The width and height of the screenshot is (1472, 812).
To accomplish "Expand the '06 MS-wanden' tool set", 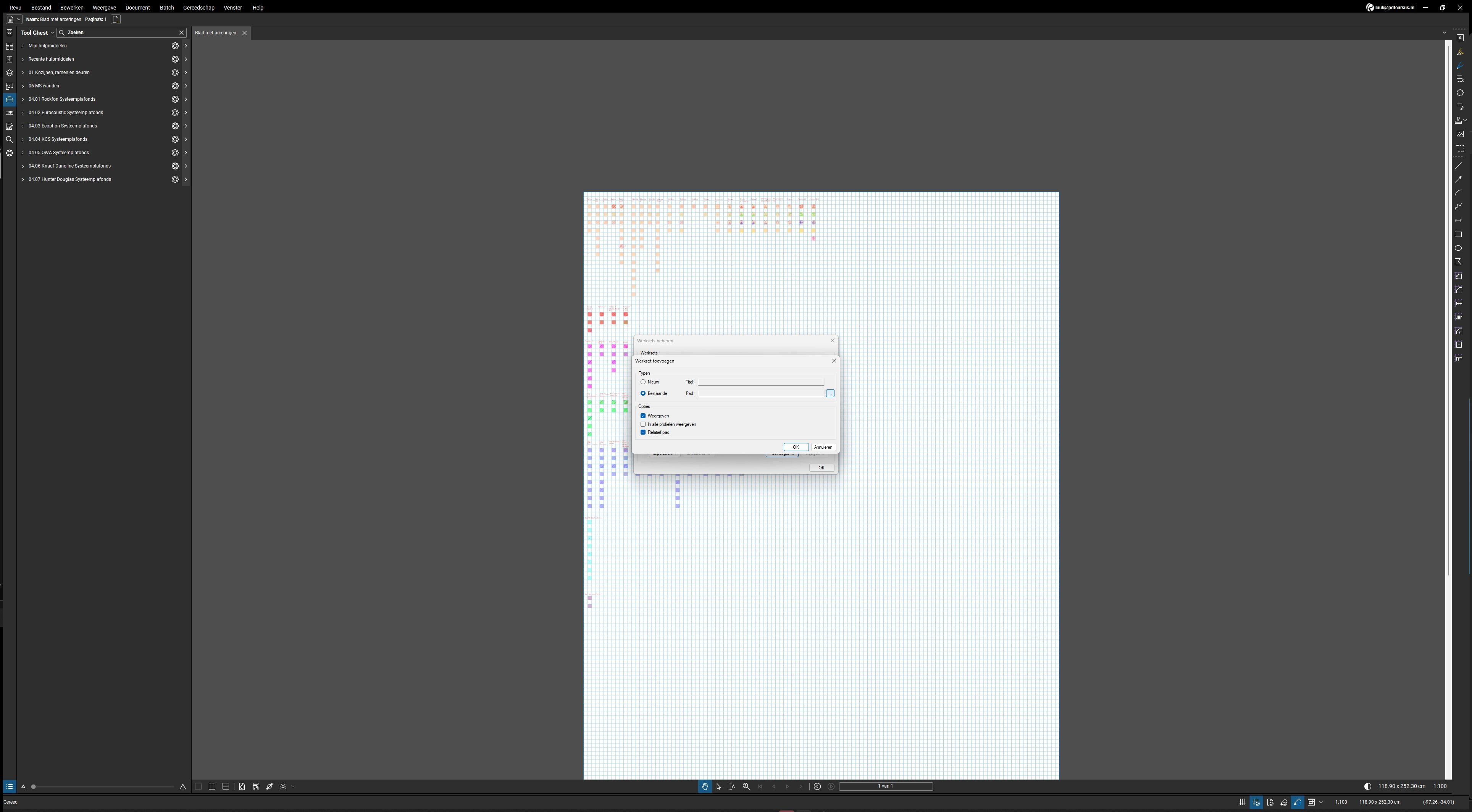I will (x=23, y=86).
